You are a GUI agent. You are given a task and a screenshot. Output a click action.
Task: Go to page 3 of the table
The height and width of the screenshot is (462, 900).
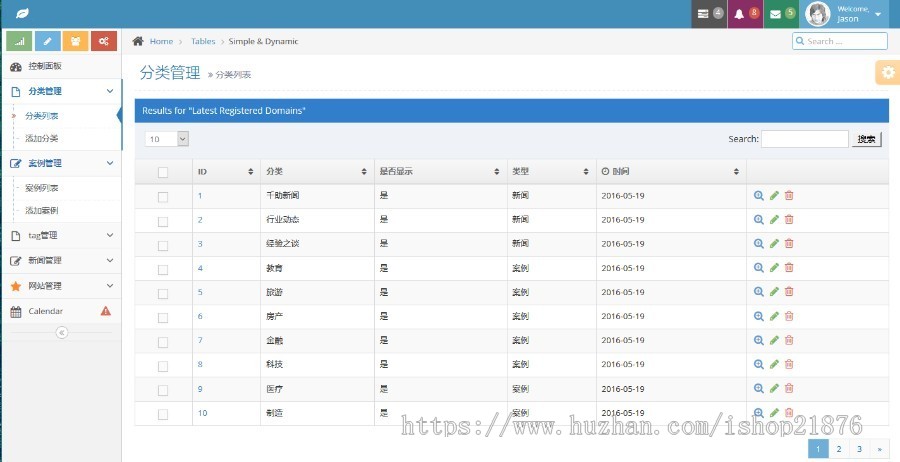click(859, 449)
